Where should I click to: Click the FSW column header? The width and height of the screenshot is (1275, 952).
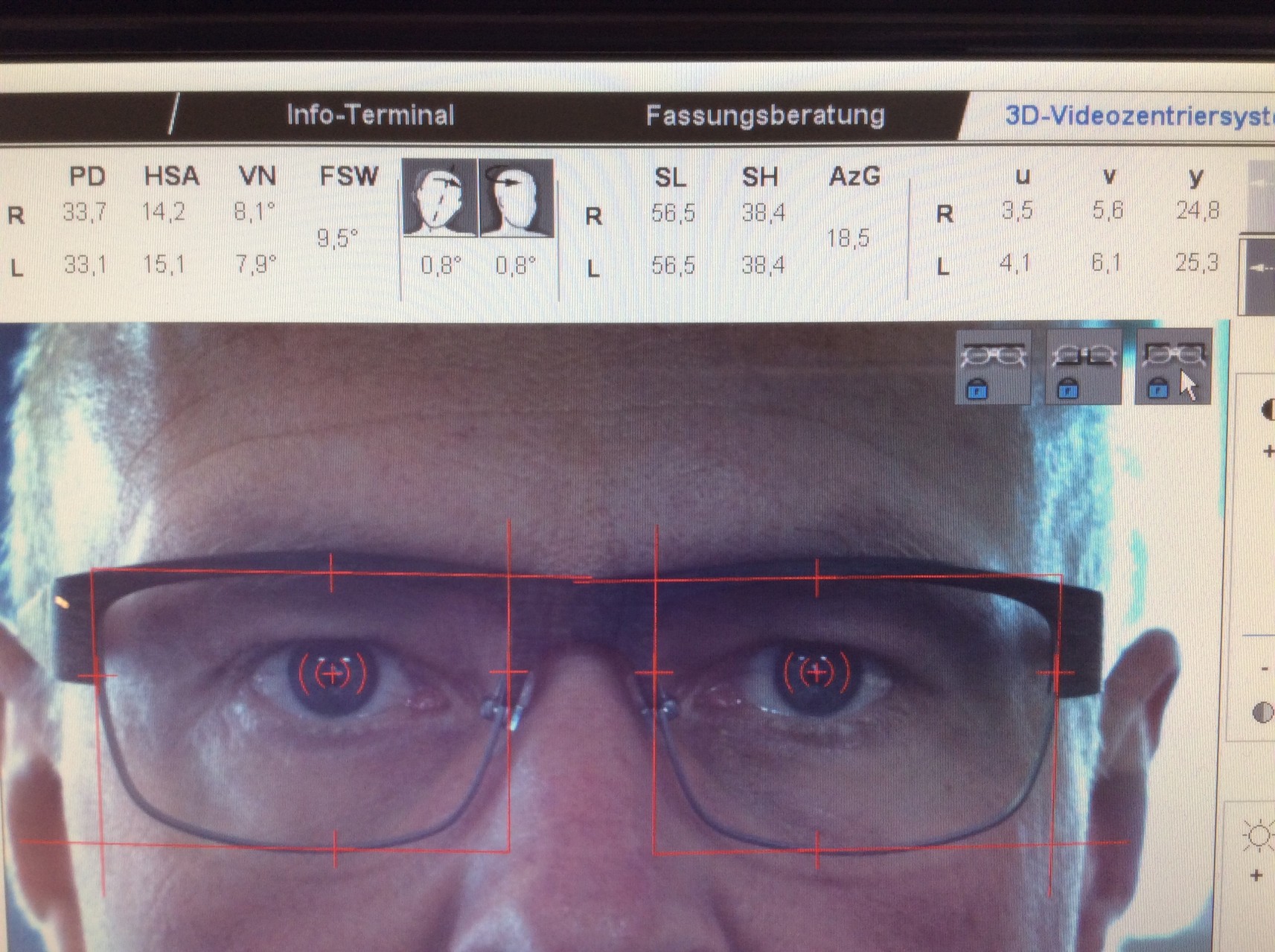point(348,176)
